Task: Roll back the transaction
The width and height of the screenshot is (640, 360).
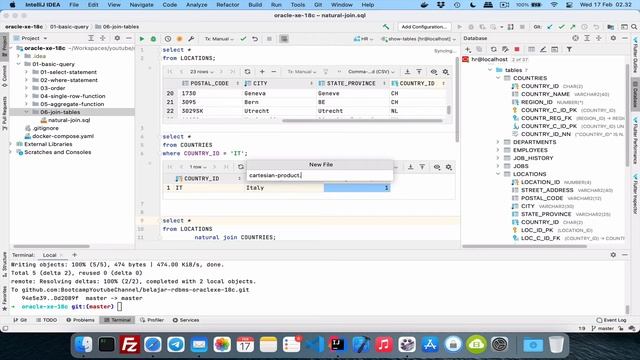Action: [x=255, y=39]
